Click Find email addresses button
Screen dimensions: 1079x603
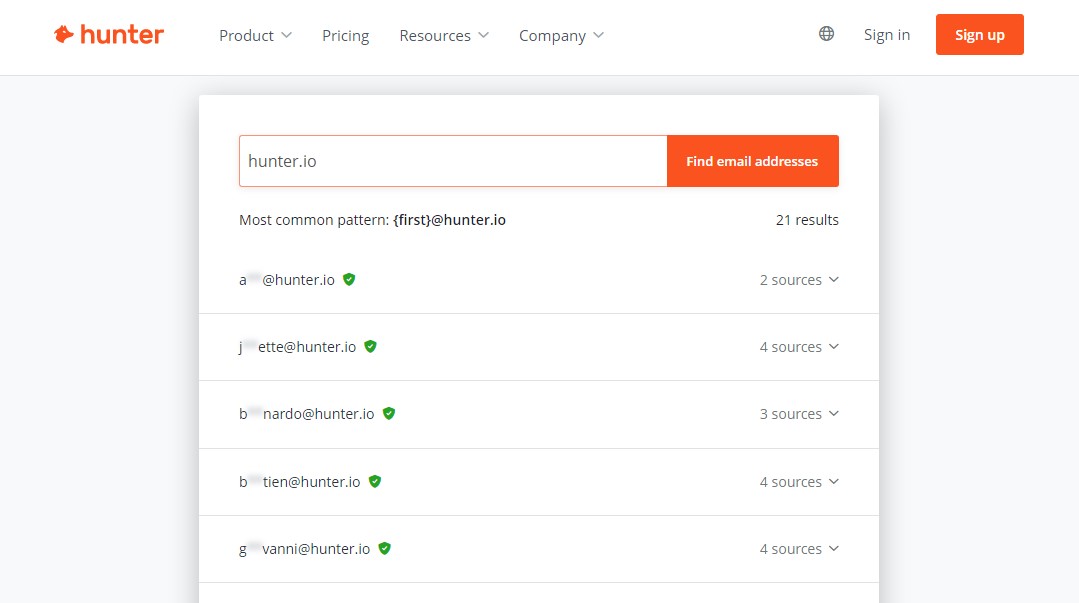(x=752, y=161)
